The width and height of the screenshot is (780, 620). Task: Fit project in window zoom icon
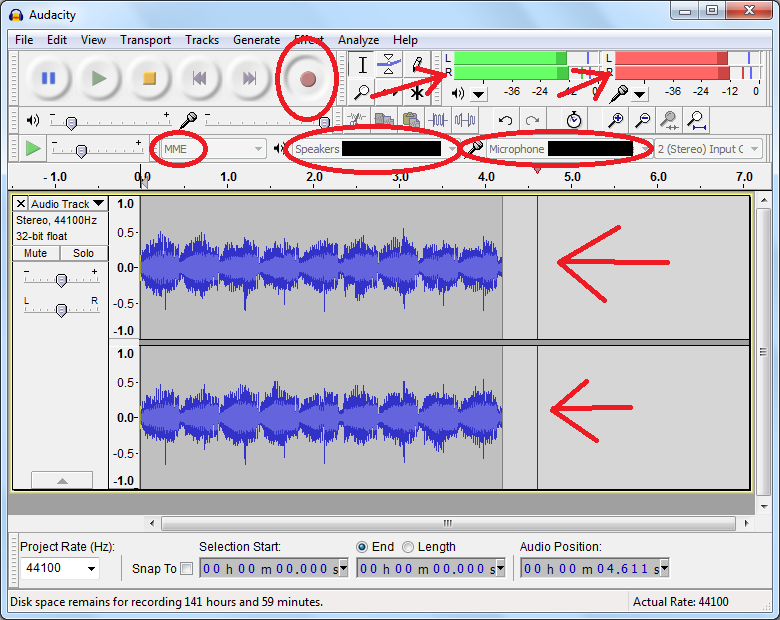[x=697, y=120]
